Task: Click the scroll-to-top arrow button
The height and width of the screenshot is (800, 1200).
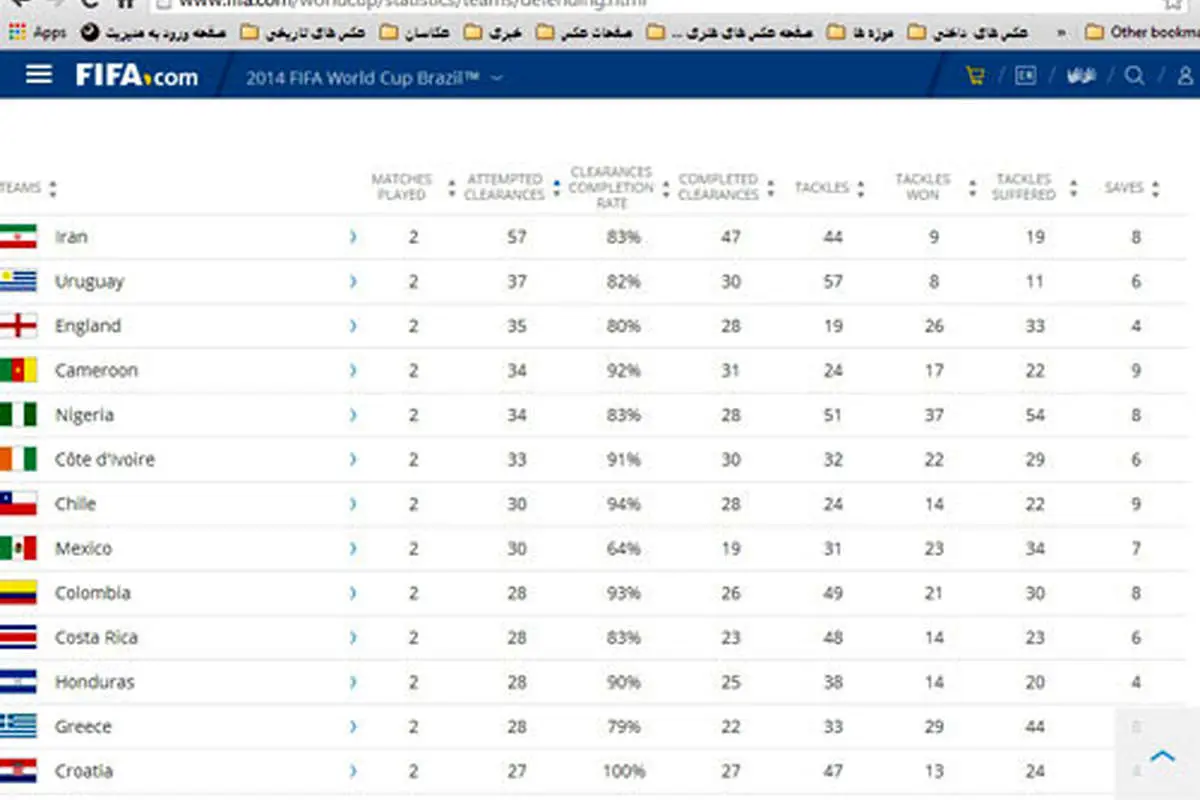Action: (x=1162, y=757)
